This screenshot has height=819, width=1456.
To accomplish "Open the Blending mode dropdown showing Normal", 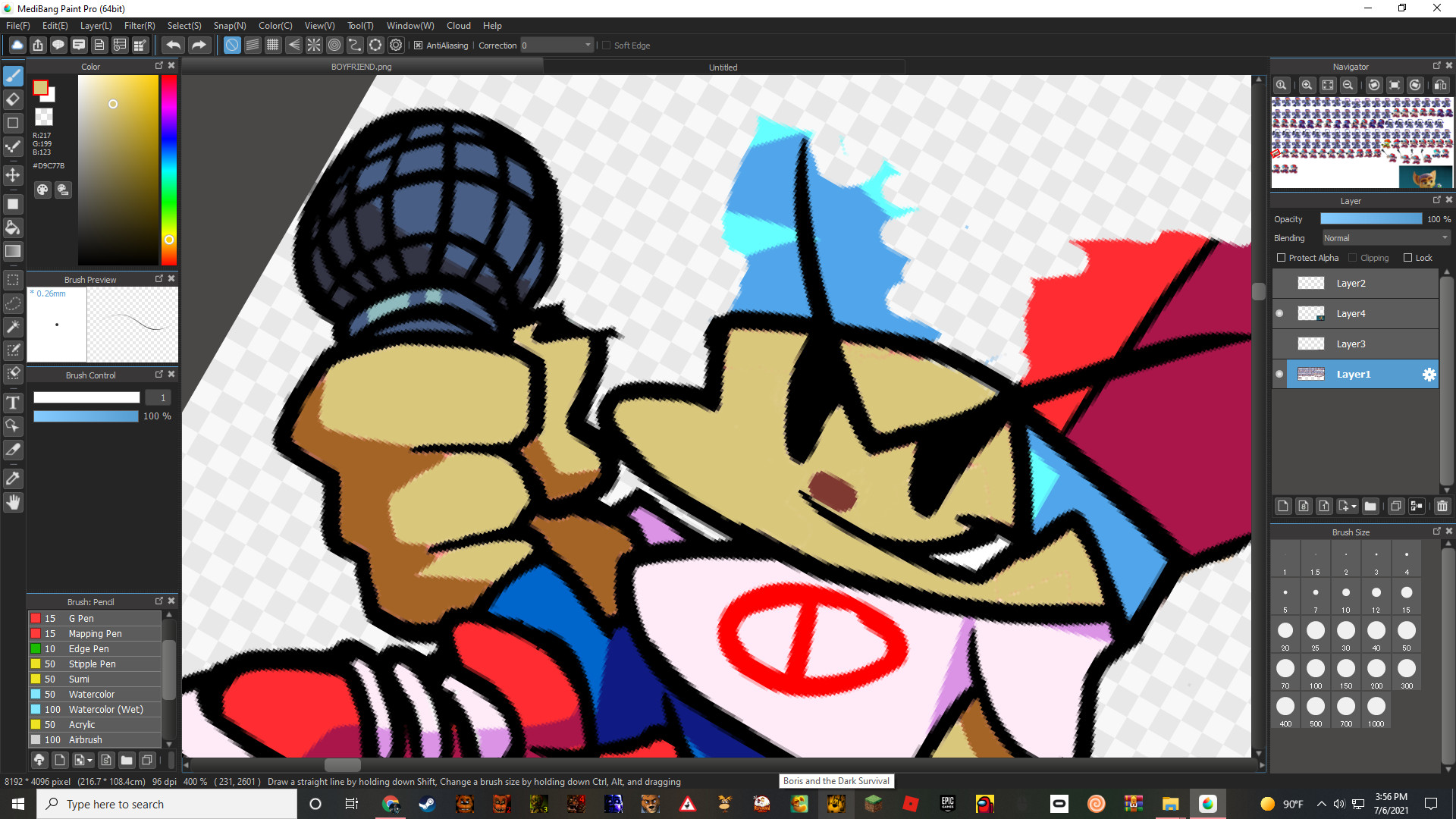I will click(x=1385, y=237).
